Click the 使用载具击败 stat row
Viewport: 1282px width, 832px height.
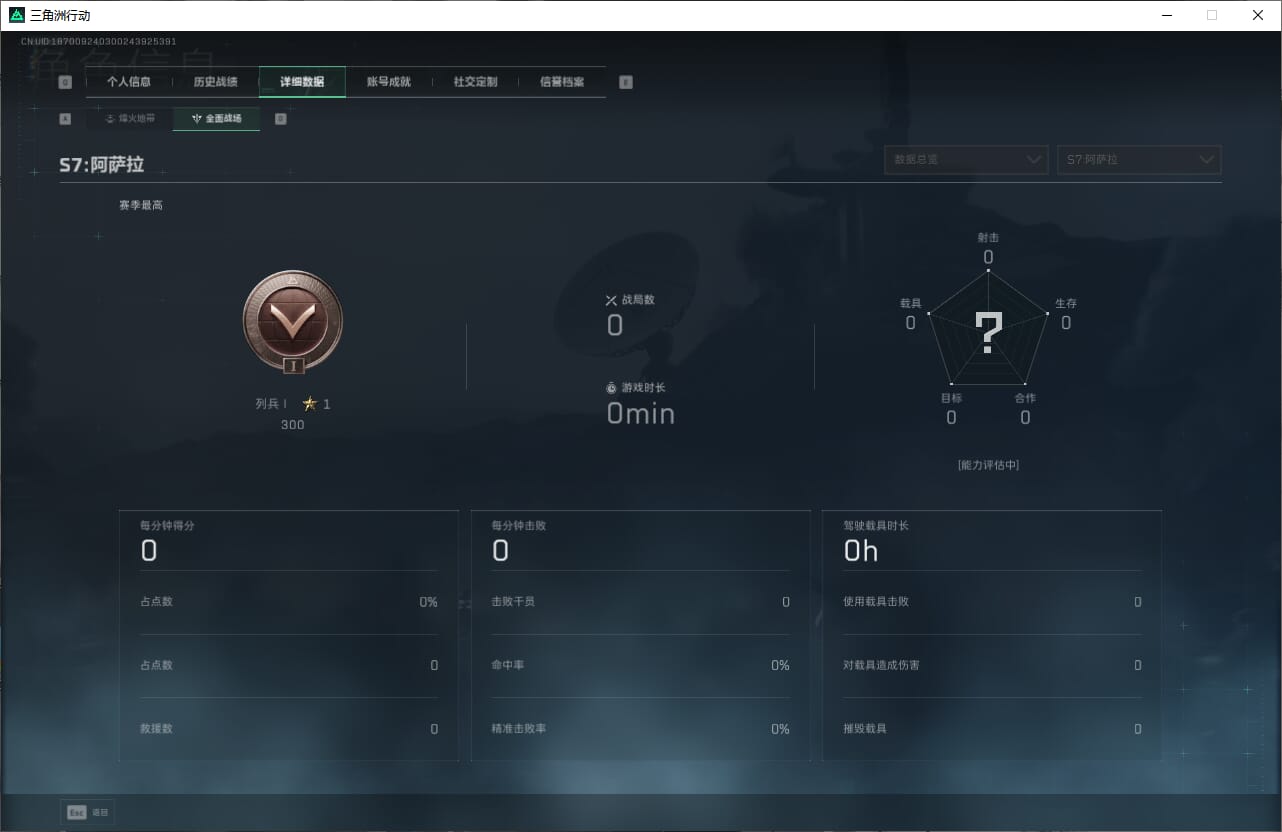point(993,602)
